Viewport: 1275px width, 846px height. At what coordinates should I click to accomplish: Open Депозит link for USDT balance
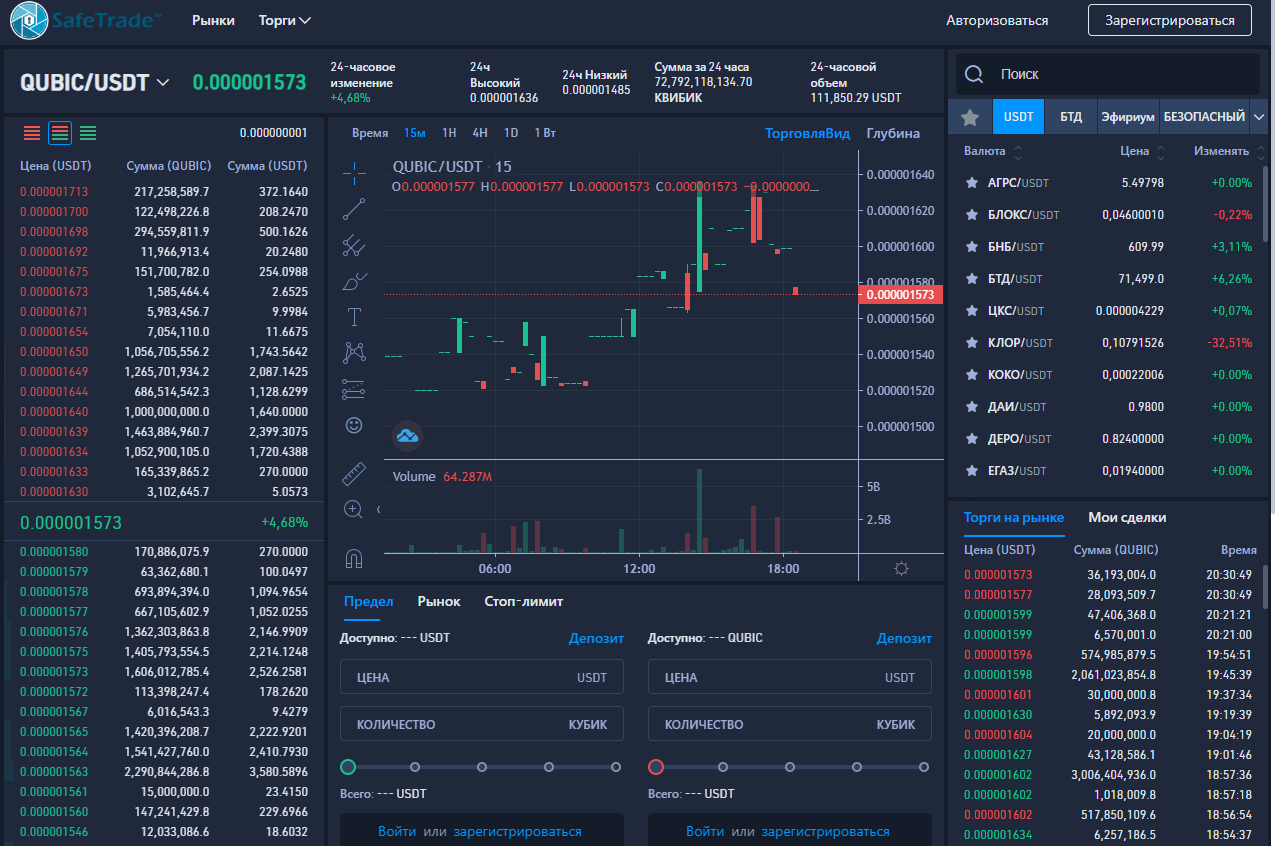click(x=597, y=638)
